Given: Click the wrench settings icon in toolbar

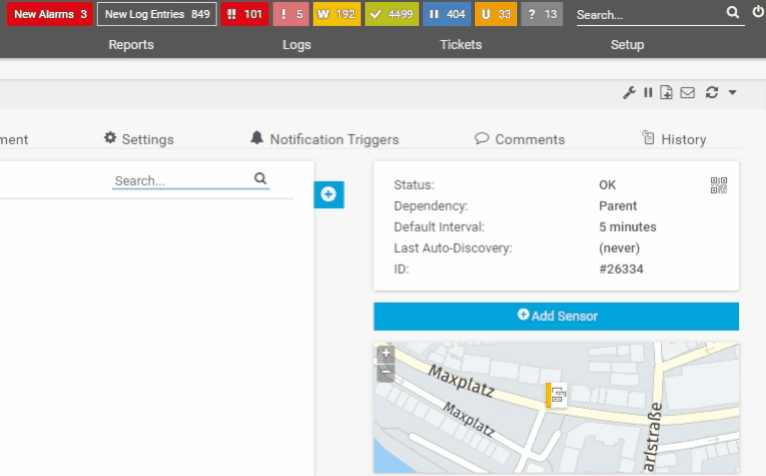Looking at the screenshot, I should click(629, 93).
